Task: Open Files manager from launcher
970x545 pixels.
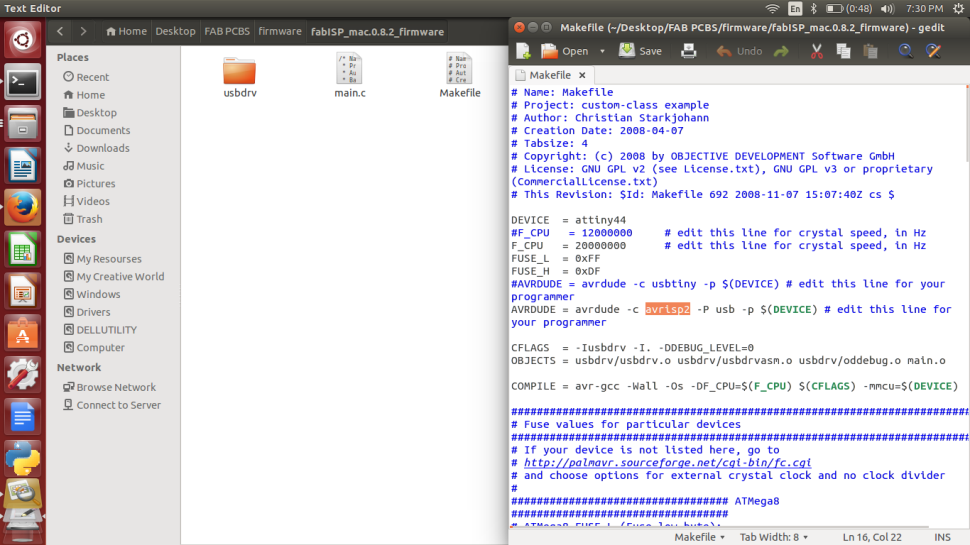Action: tap(22, 124)
